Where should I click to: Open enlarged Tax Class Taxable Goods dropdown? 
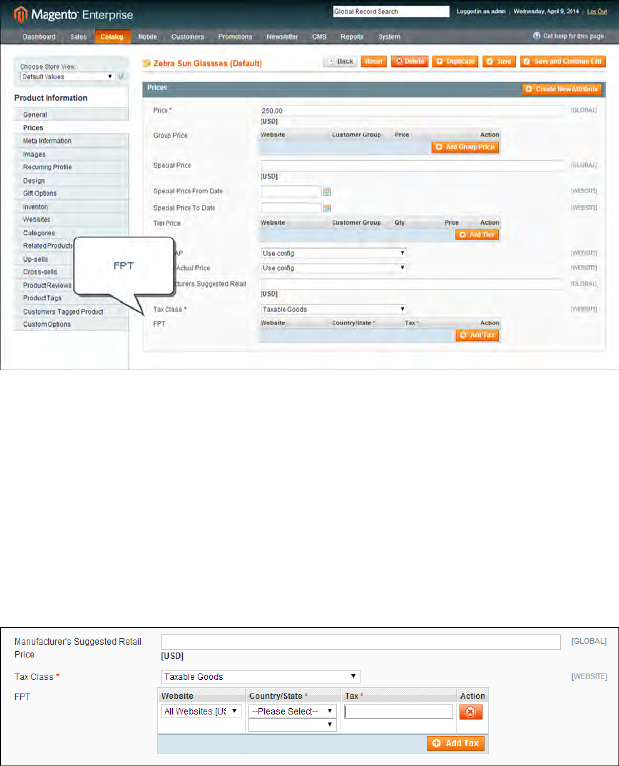tap(260, 677)
